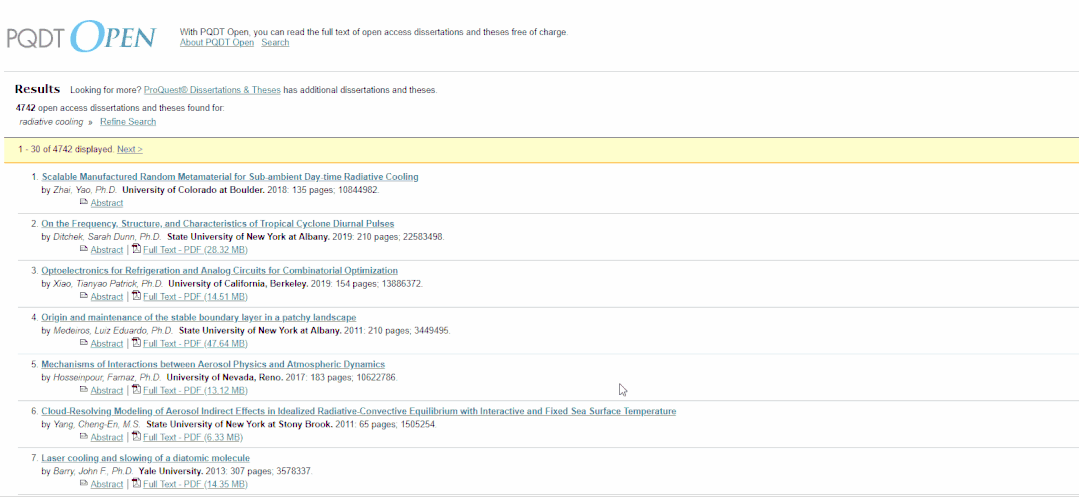
Task: Click the abstract icon for the stable boundary layer result
Action: pos(84,343)
